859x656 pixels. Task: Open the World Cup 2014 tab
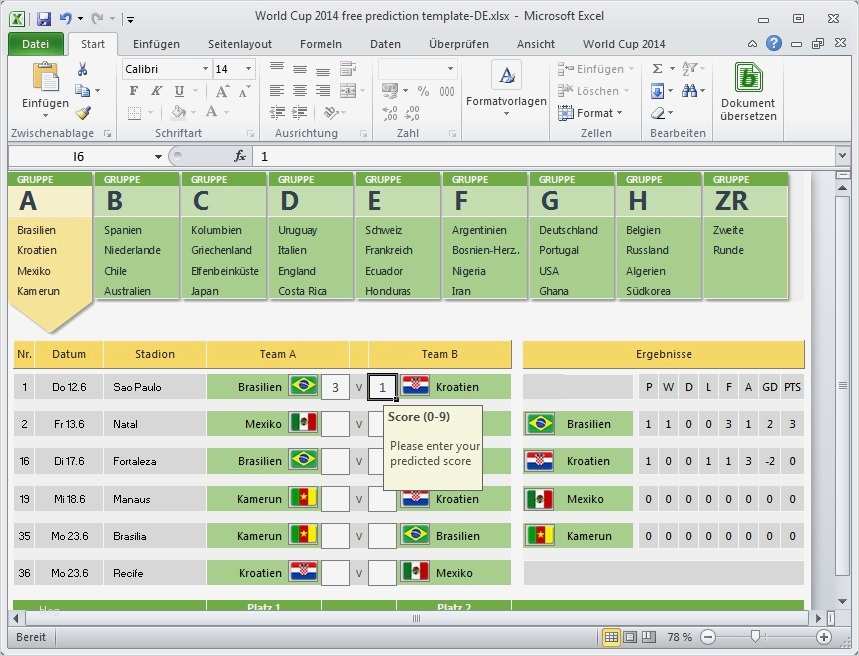click(x=624, y=44)
